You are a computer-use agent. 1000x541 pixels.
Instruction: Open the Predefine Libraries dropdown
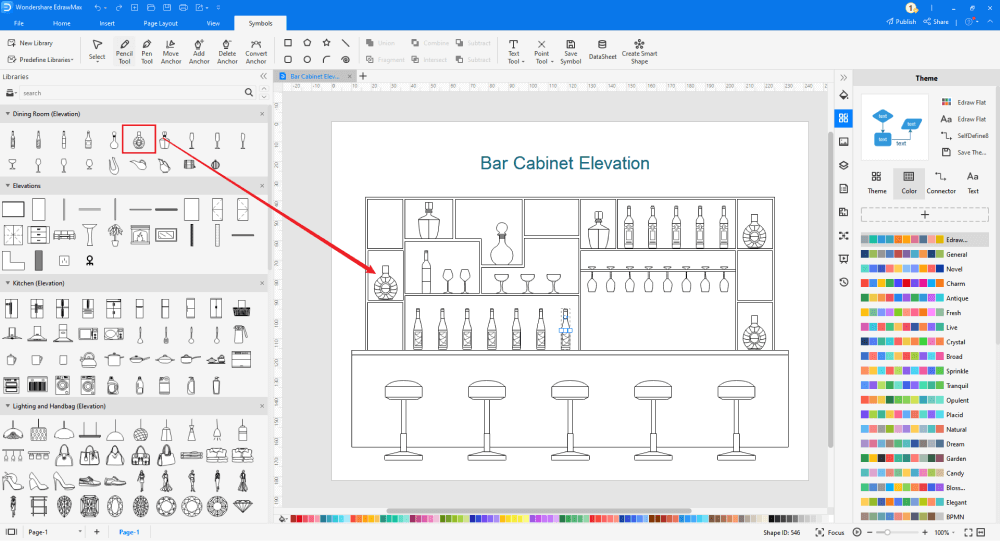tap(41, 59)
